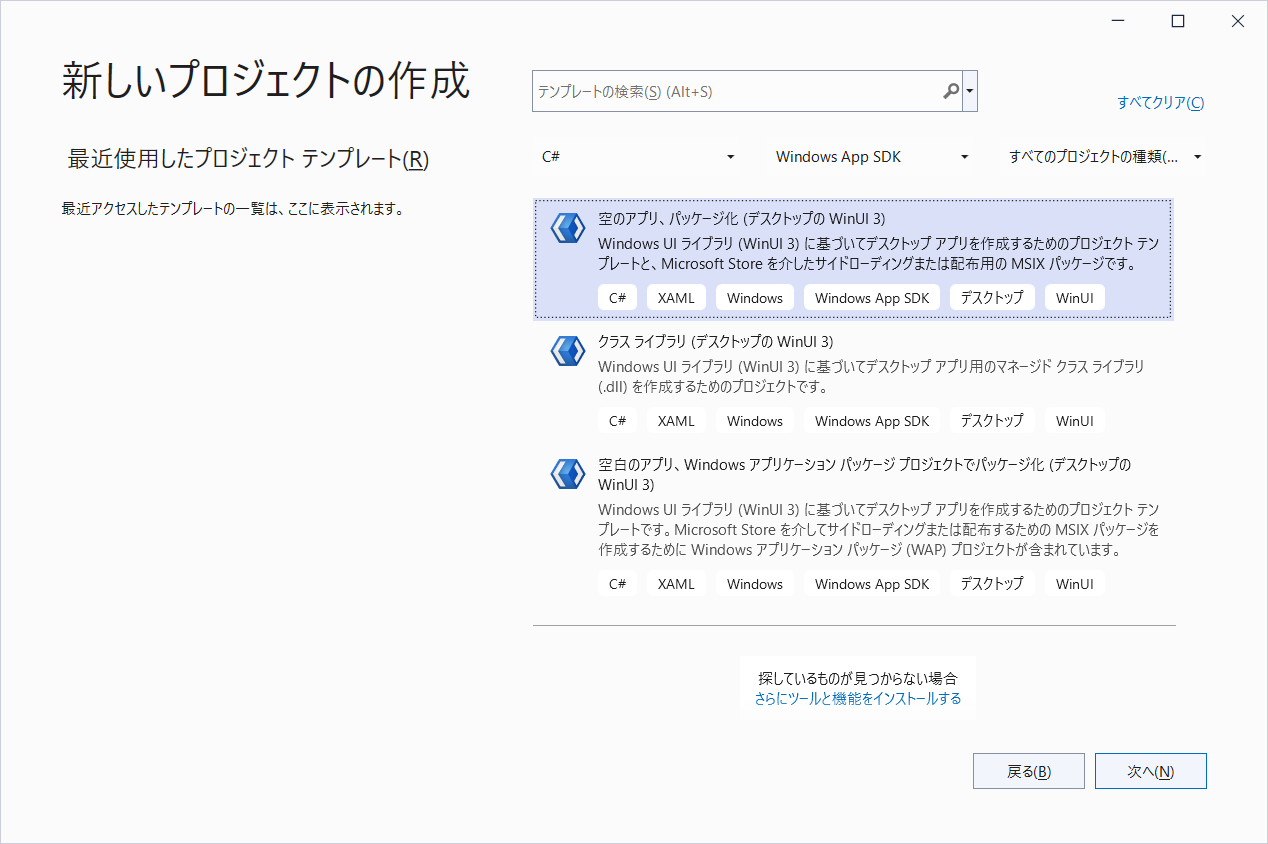This screenshot has width=1268, height=844.
Task: Minimize the dialog window
Action: (1119, 21)
